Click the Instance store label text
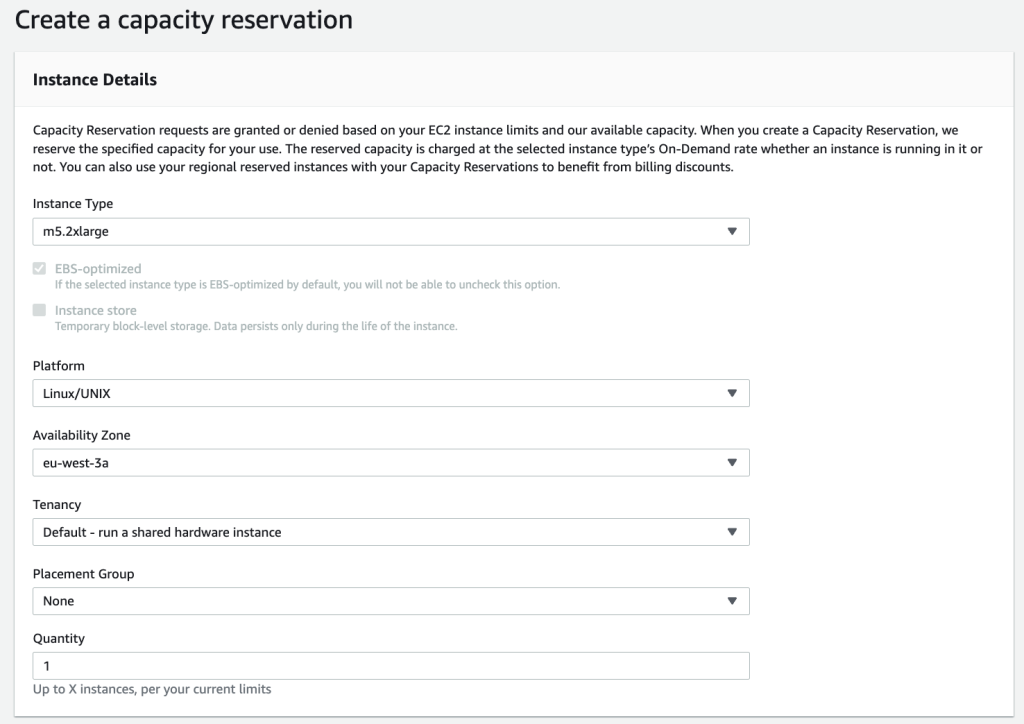This screenshot has width=1024, height=724. [x=95, y=311]
